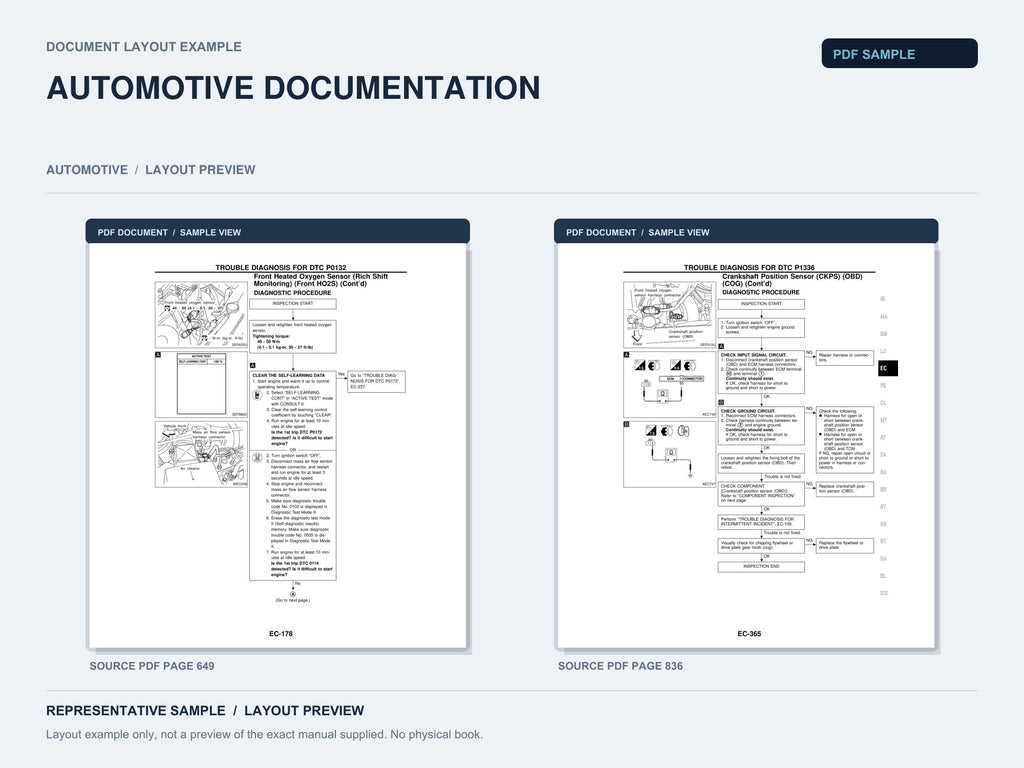Viewport: 1024px width, 768px height.
Task: Click the 'Layout example only' disclaimer text
Action: tap(264, 735)
